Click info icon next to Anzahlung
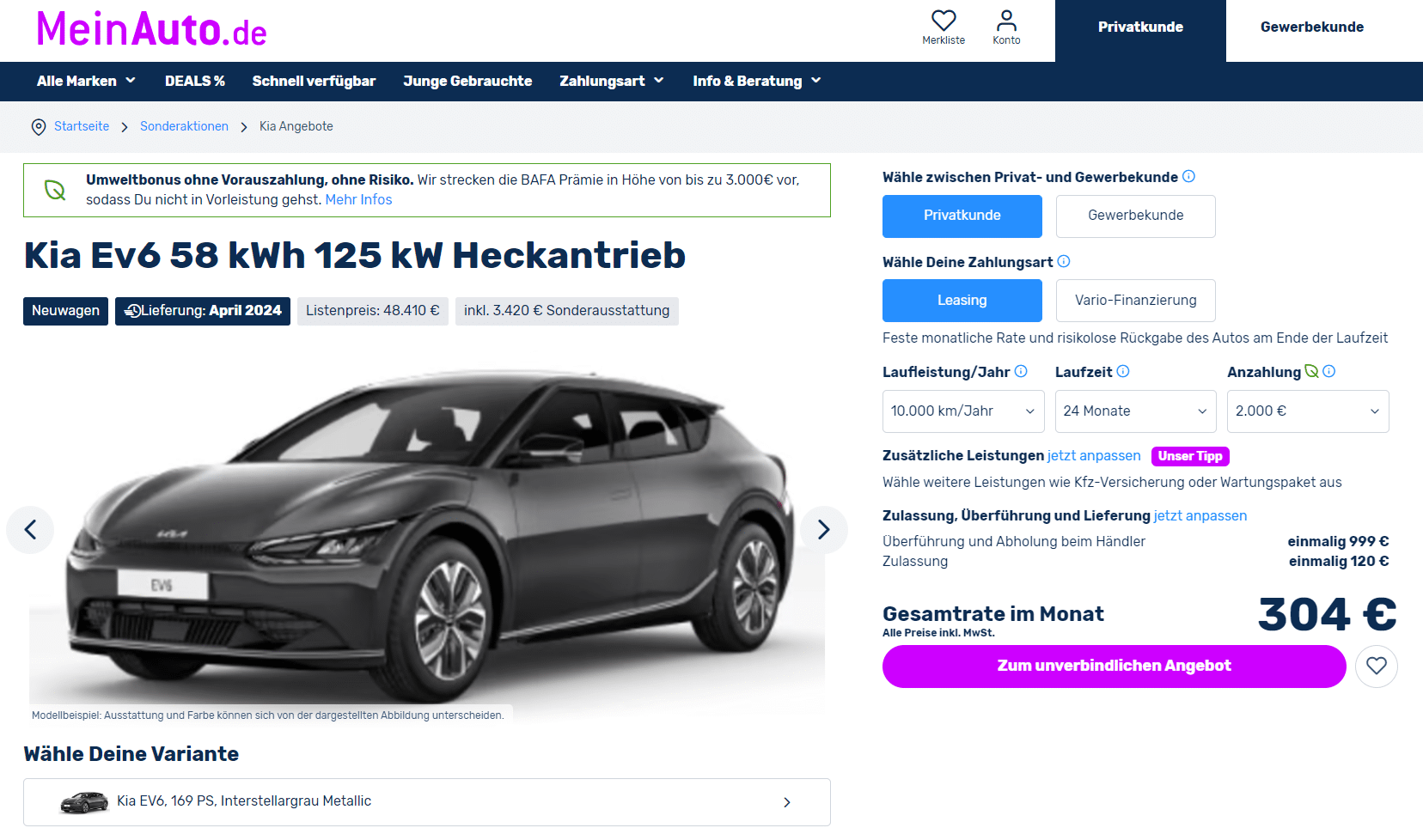Image resolution: width=1423 pixels, height=840 pixels. (1328, 371)
